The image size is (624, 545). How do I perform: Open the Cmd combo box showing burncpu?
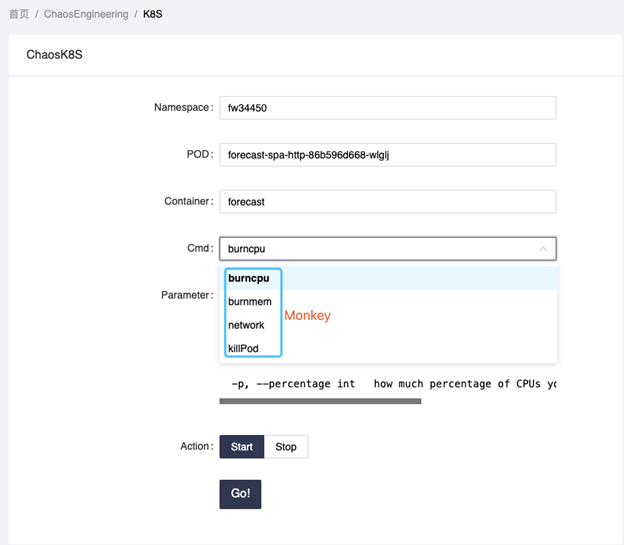[380, 248]
